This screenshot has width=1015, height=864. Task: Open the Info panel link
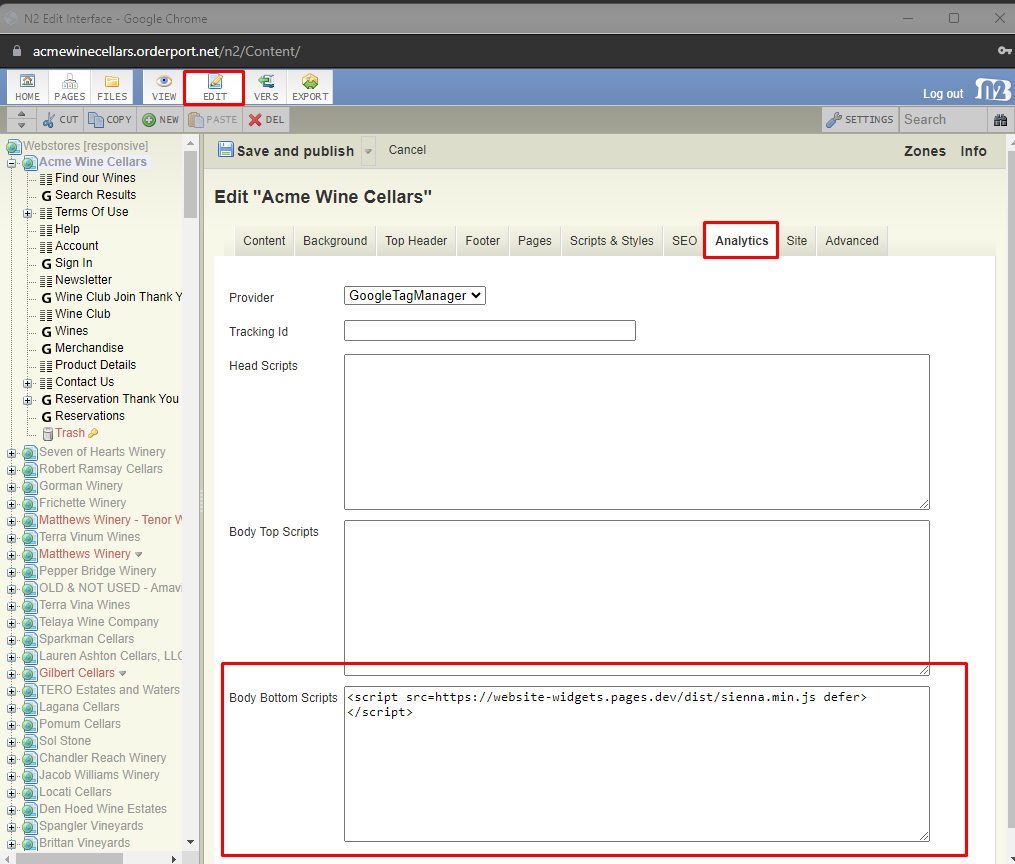pos(973,151)
